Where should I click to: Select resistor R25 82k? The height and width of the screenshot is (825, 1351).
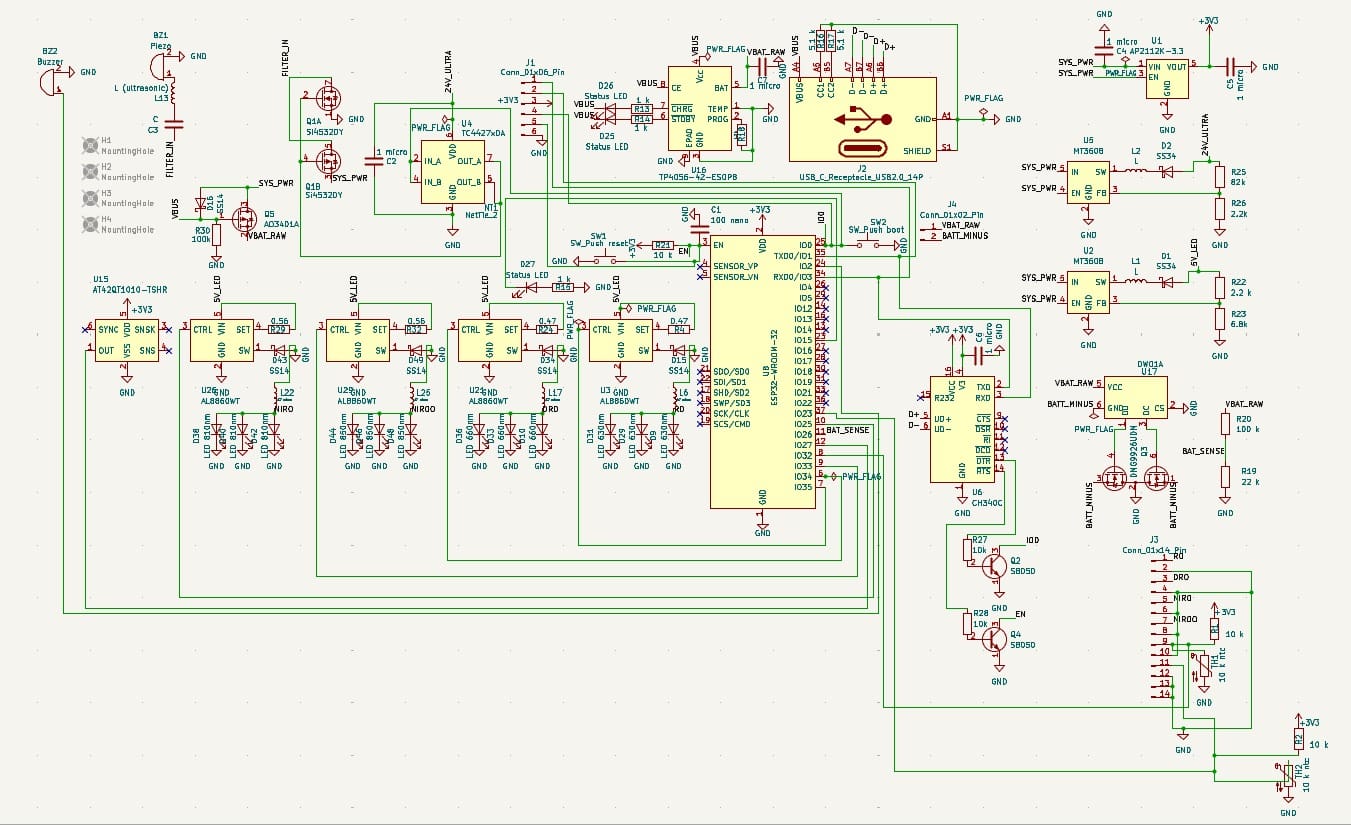tap(1219, 176)
